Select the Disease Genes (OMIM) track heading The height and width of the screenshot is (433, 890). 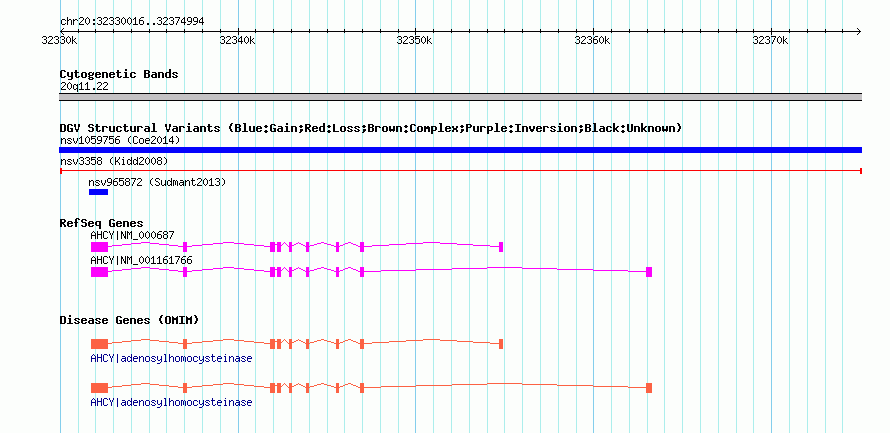[129, 320]
